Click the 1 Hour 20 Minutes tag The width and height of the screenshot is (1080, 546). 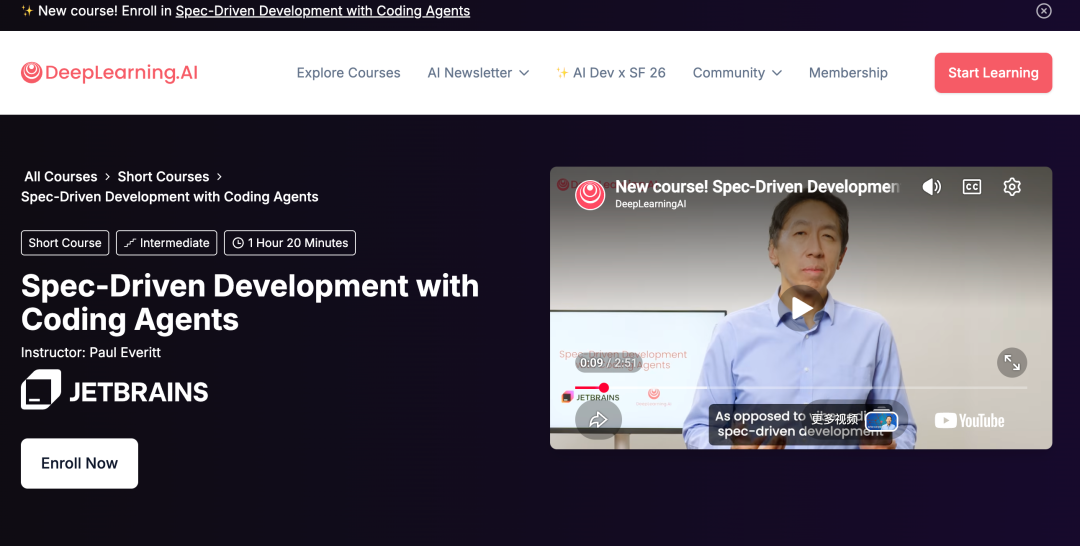point(290,242)
